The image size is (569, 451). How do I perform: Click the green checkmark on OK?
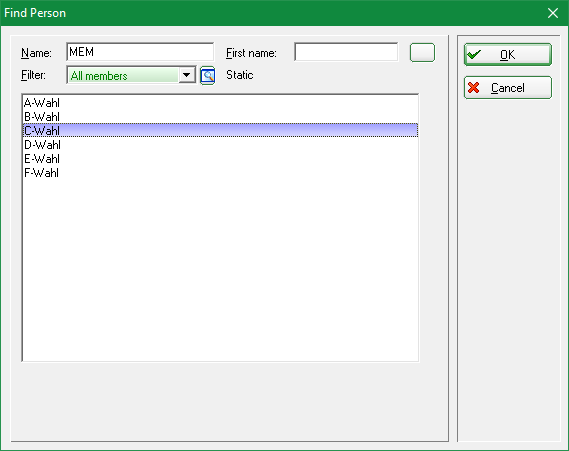474,54
